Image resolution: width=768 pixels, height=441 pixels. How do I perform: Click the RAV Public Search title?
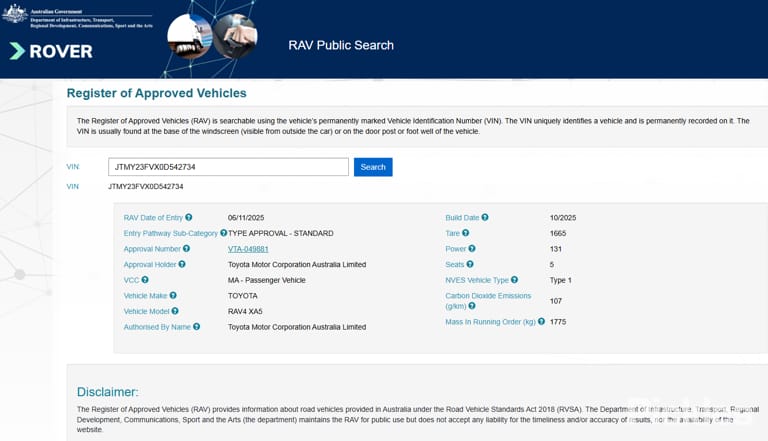[x=341, y=45]
